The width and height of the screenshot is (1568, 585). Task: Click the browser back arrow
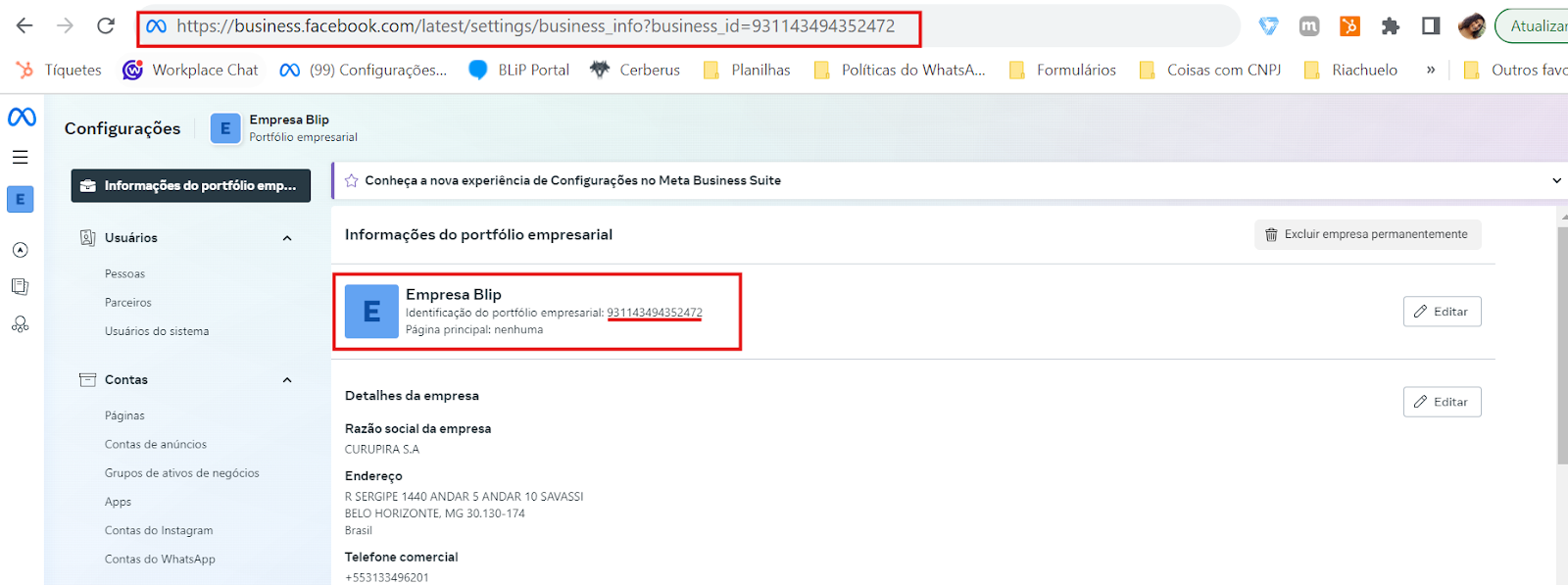click(x=24, y=26)
